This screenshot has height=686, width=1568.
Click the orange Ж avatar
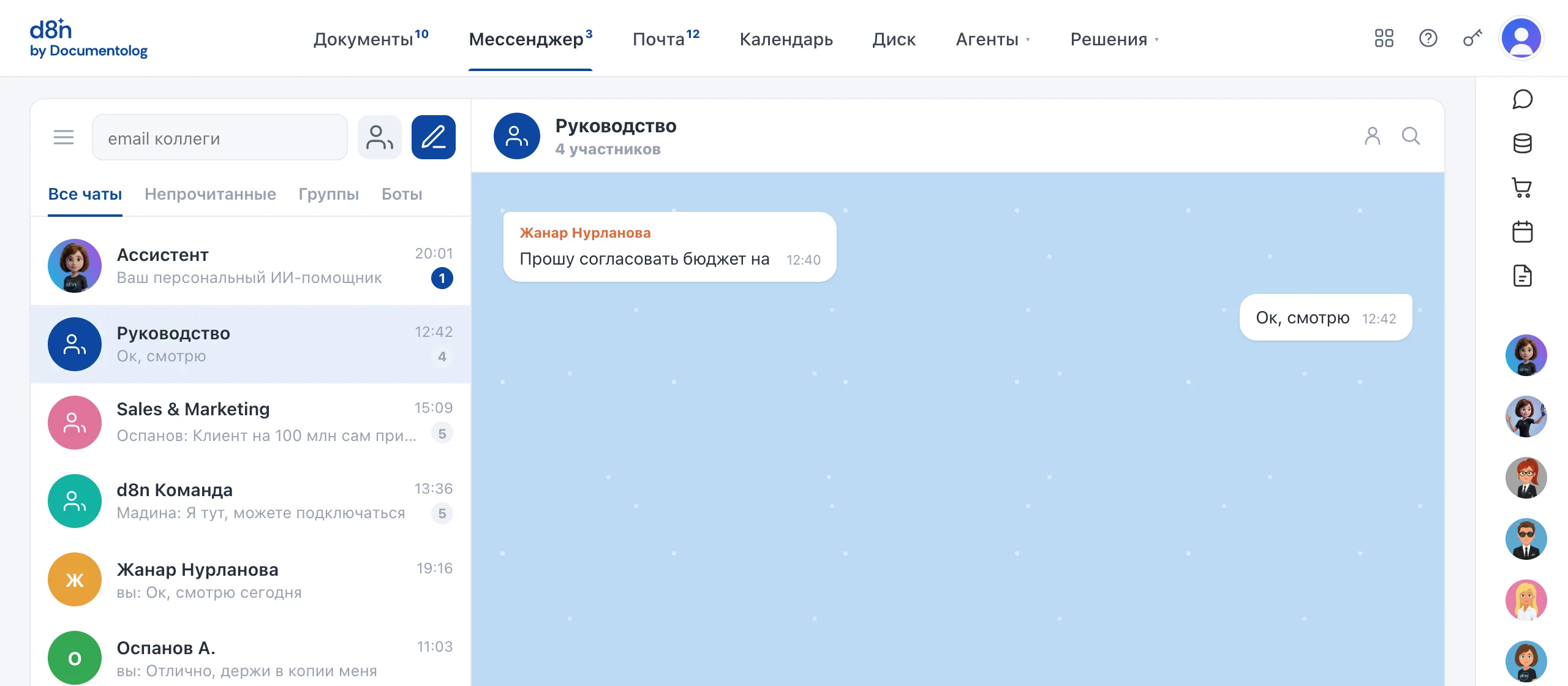[x=75, y=579]
